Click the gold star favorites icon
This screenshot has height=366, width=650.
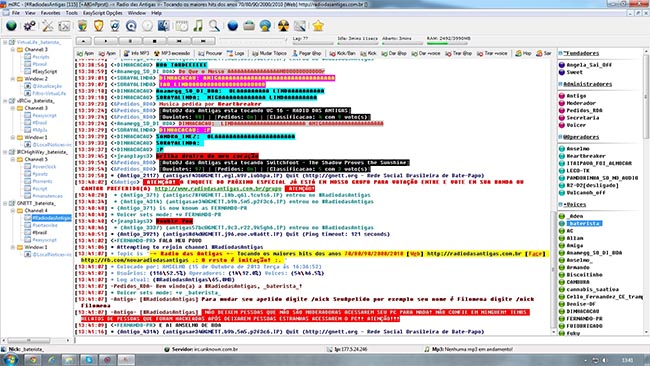point(318,26)
